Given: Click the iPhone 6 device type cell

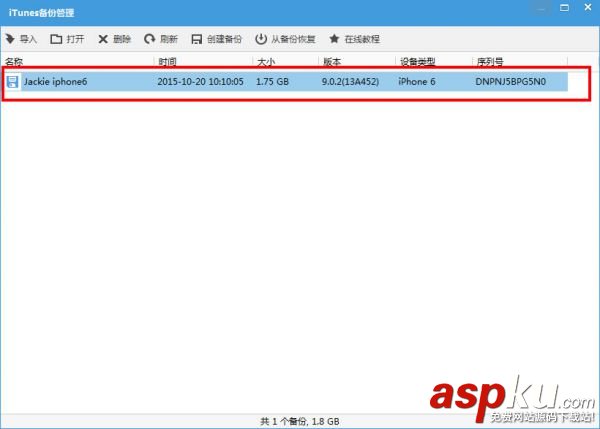Looking at the screenshot, I should click(x=417, y=82).
